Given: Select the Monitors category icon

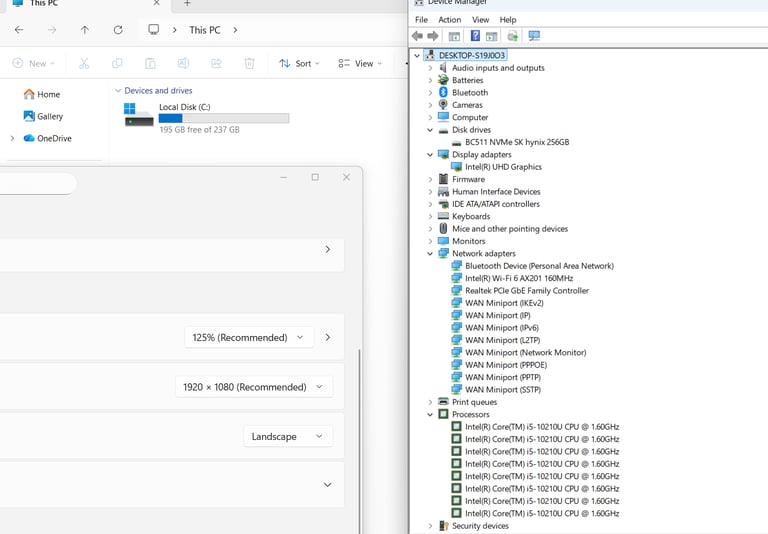Looking at the screenshot, I should coord(443,241).
